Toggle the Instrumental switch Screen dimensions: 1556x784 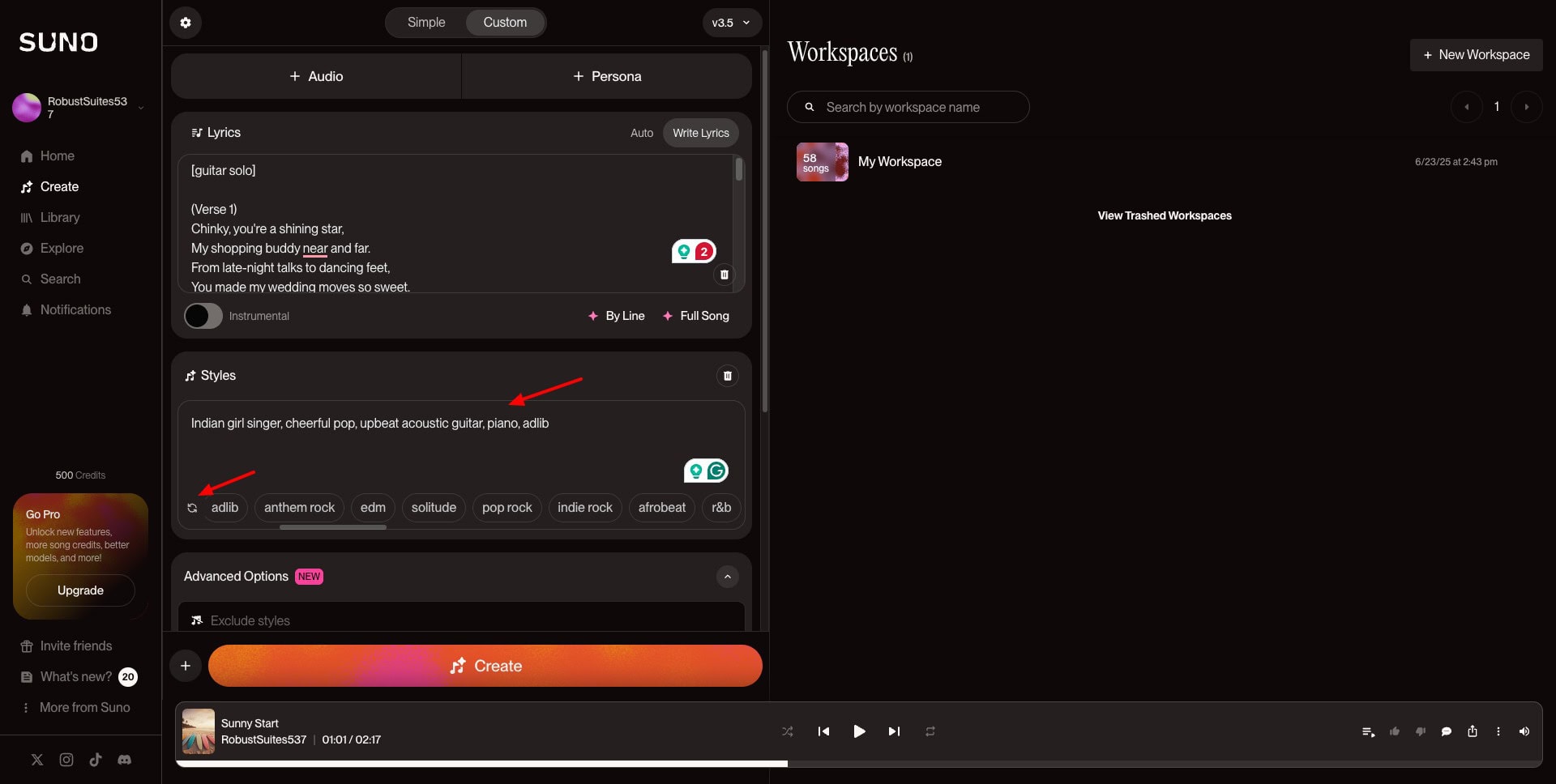(x=203, y=316)
